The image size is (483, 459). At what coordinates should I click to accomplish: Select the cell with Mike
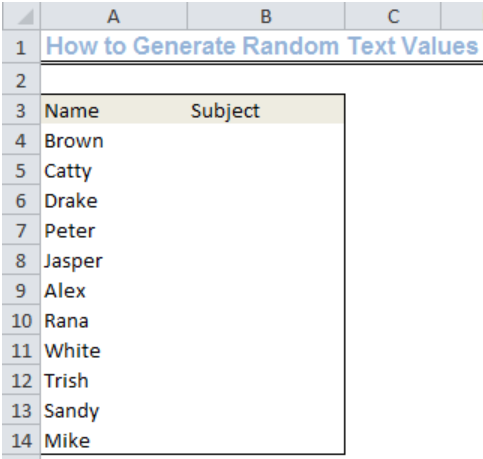tap(114, 440)
